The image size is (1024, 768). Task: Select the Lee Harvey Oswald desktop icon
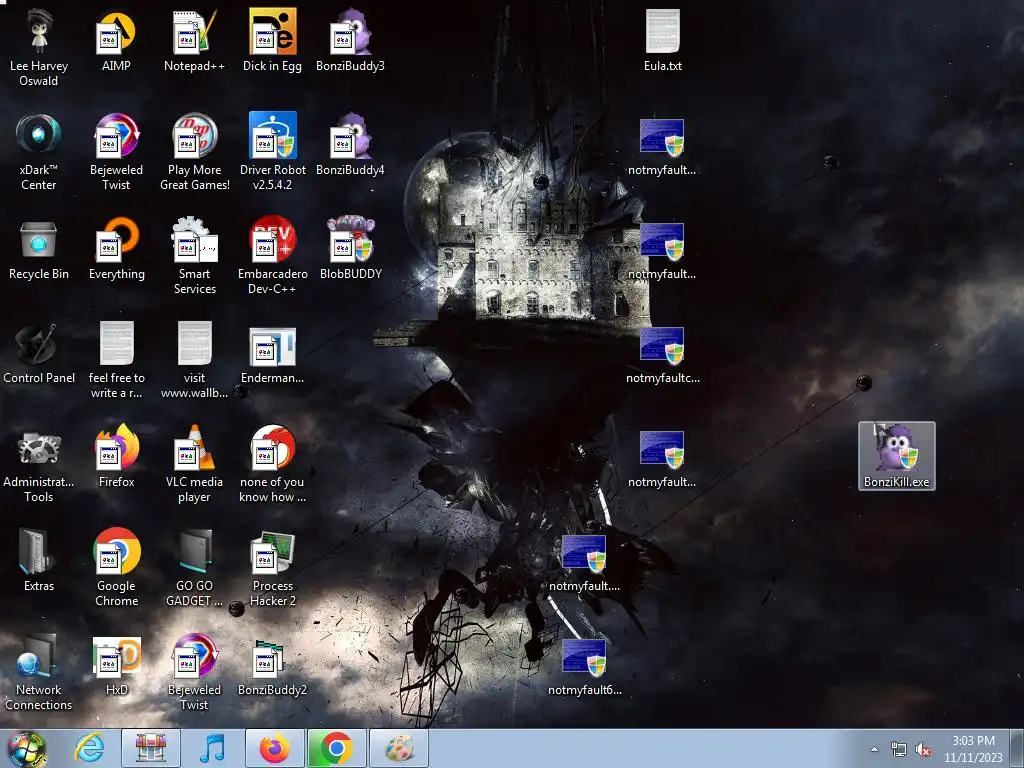(39, 49)
